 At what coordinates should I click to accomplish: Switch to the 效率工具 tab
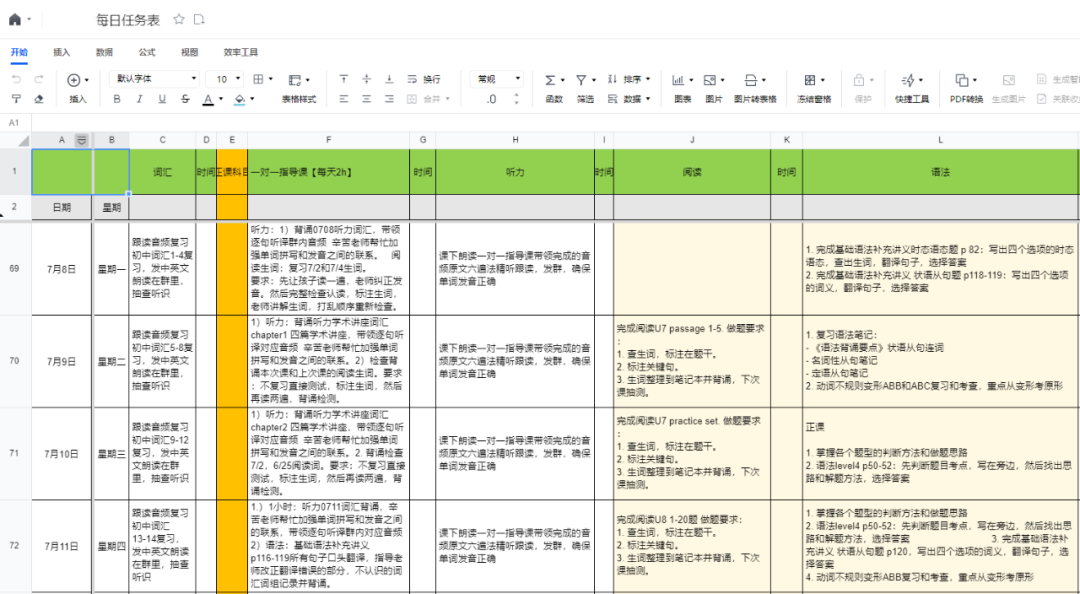(240, 52)
